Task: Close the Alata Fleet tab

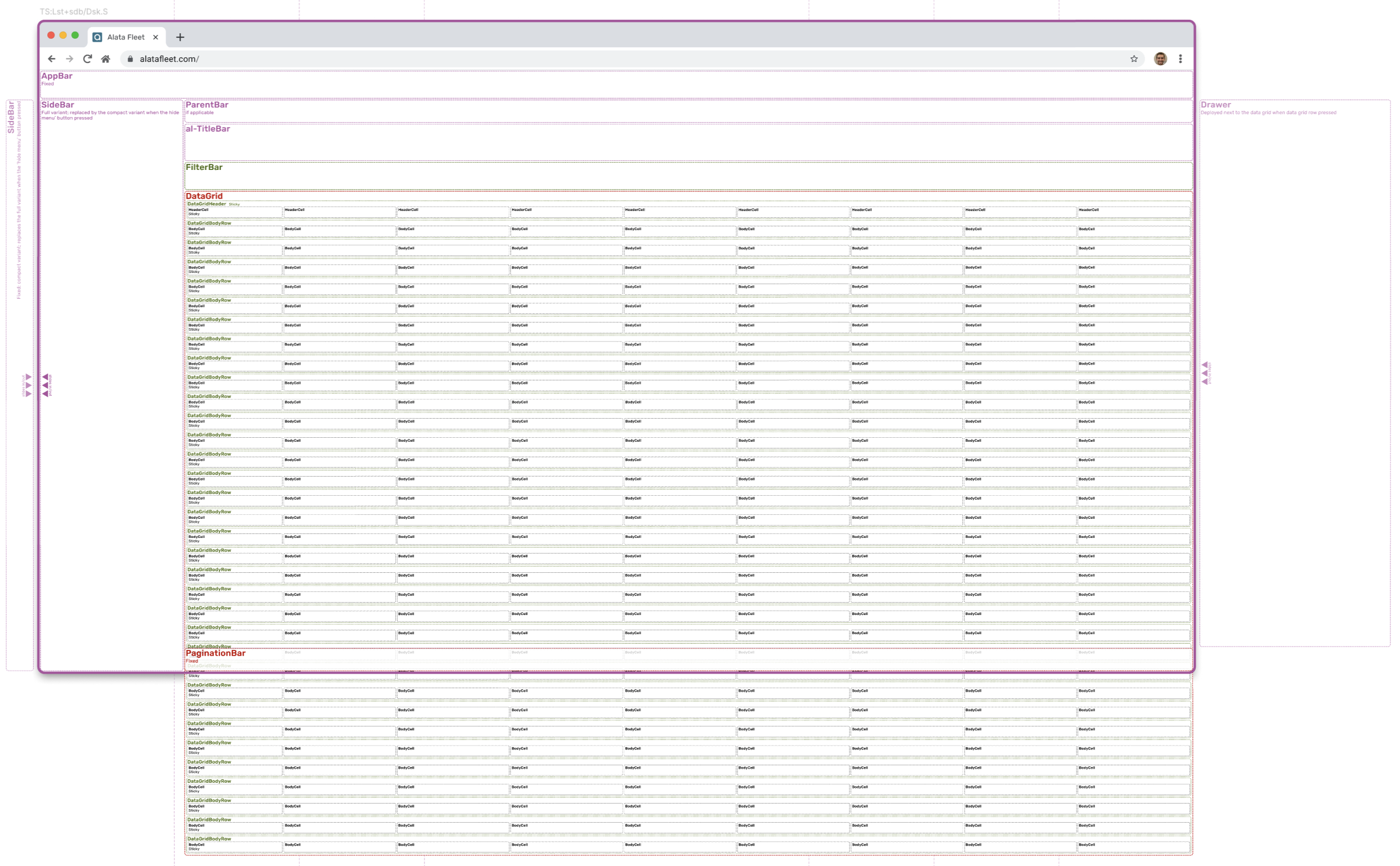Action: (x=155, y=37)
